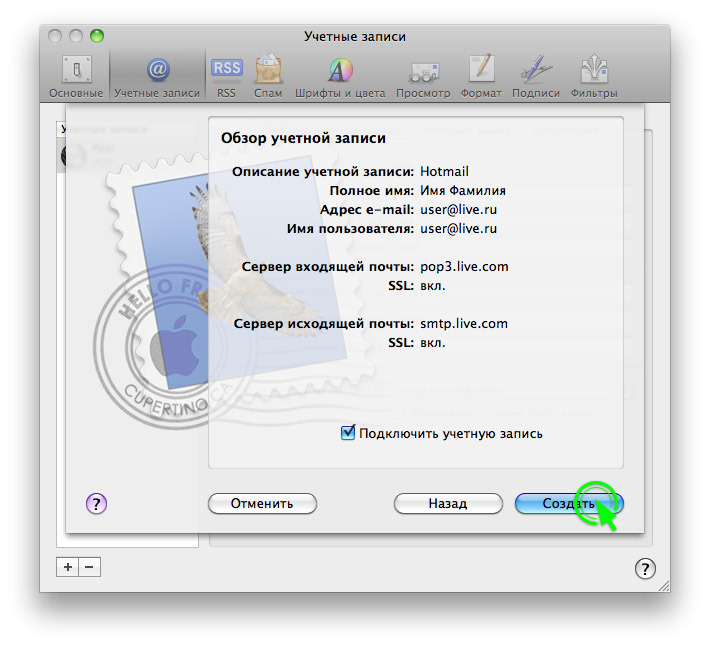Cancel account setup with Отменить
Viewport: 710px width, 647px height.
tap(262, 504)
